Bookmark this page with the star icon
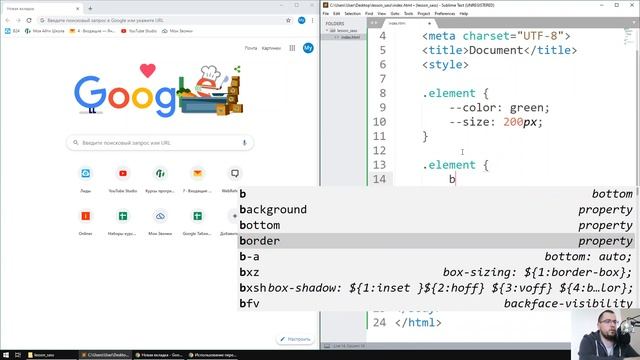640x360 pixels. pyautogui.click(x=288, y=20)
